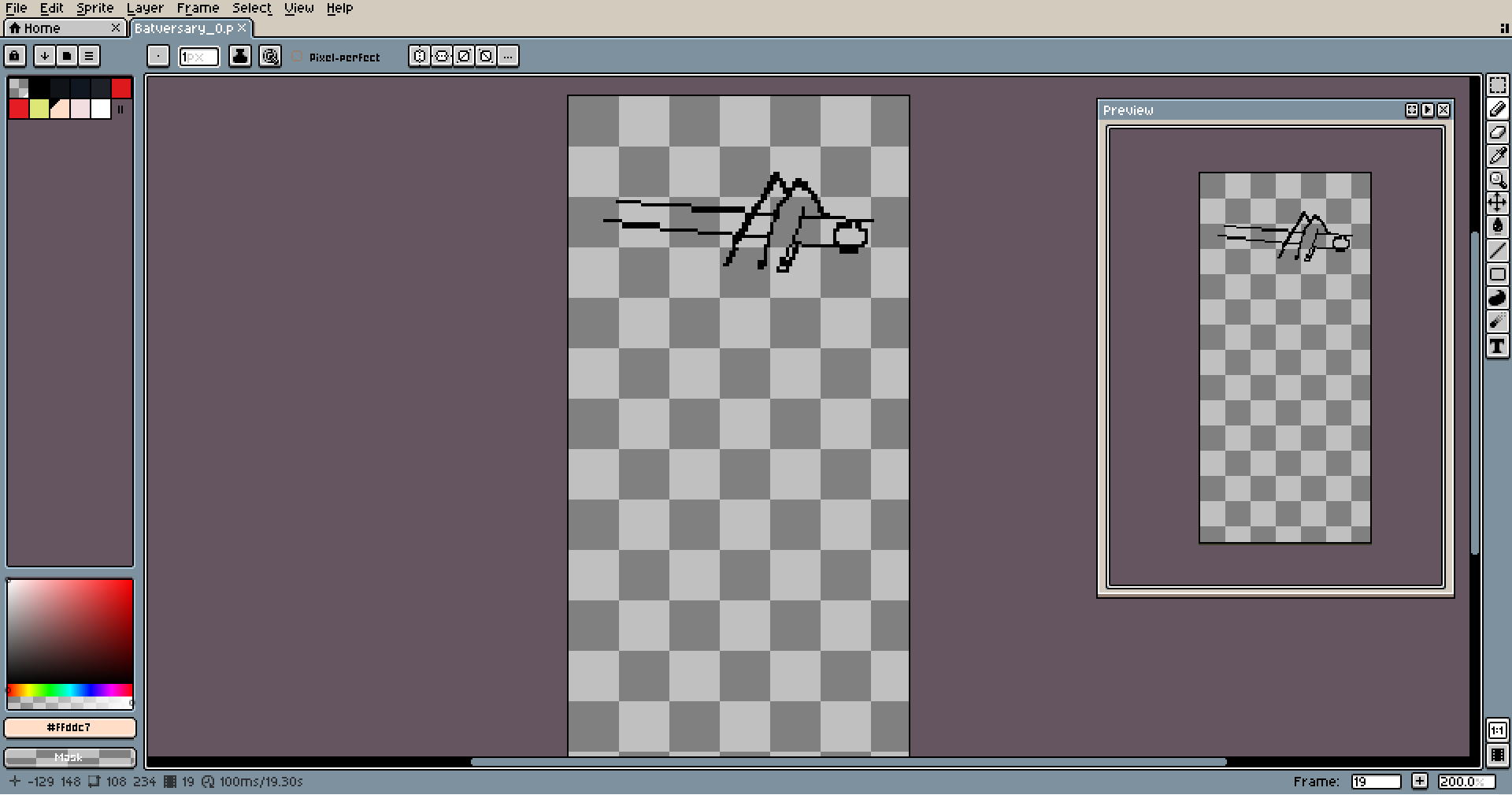Open the palette options menu
Image resolution: width=1512 pixels, height=795 pixels.
point(89,56)
